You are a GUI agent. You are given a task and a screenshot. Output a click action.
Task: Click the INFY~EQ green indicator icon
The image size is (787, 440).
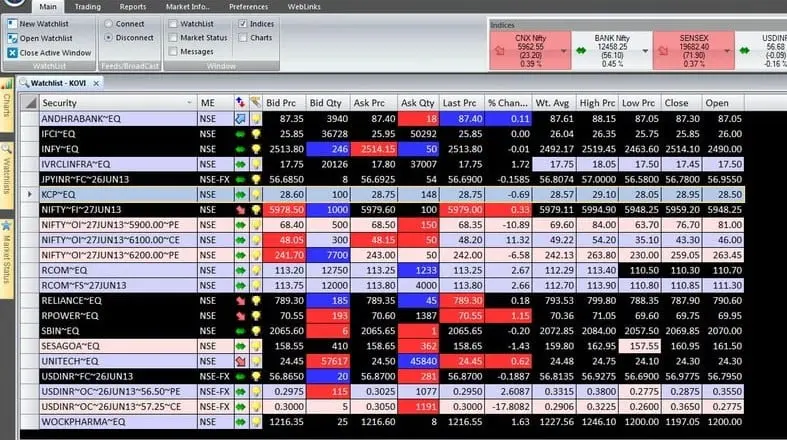click(240, 149)
